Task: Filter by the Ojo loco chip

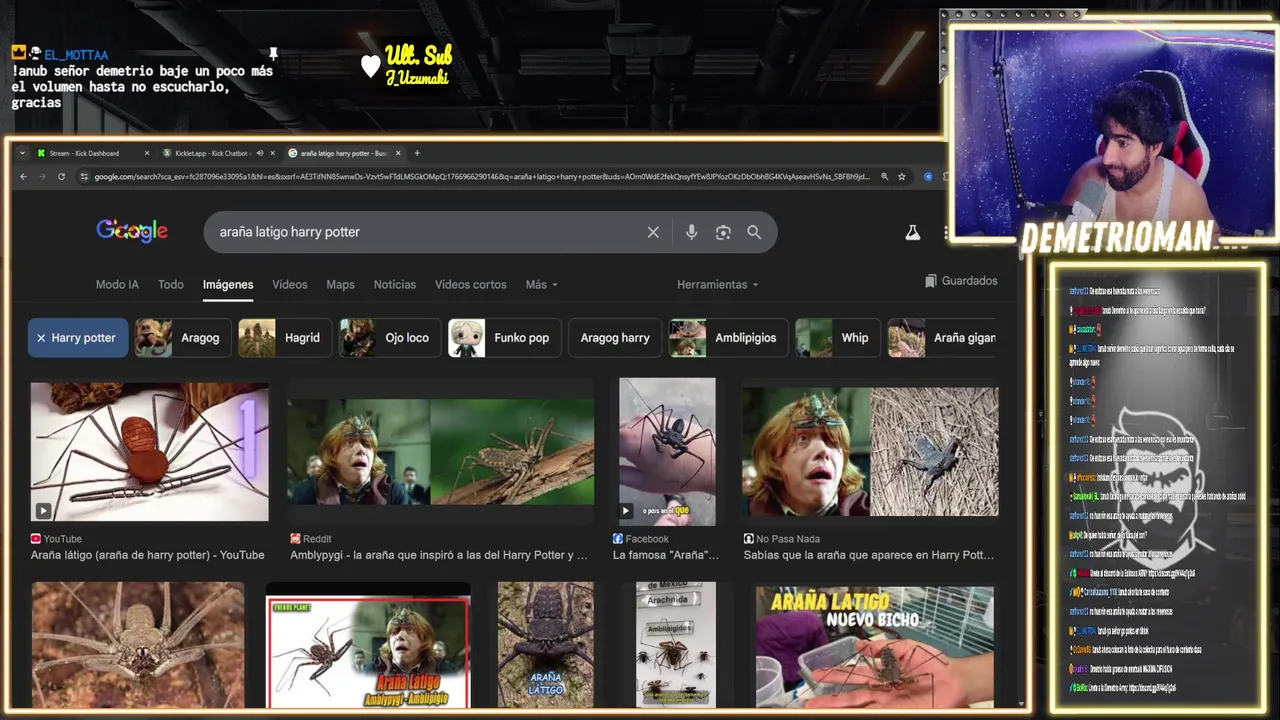Action: point(390,338)
